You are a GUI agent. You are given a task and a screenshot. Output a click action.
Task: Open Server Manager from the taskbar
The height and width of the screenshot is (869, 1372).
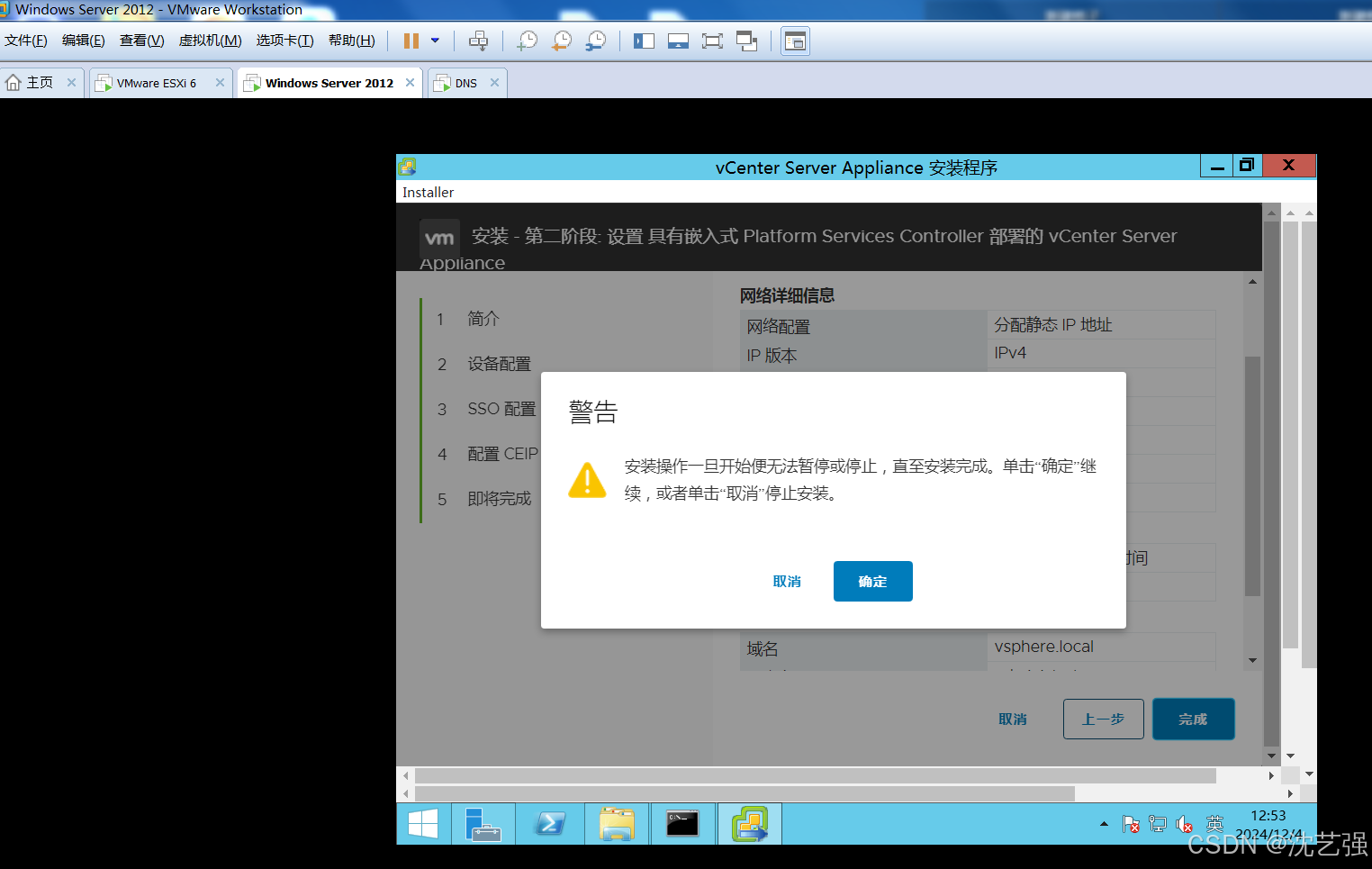[x=483, y=824]
